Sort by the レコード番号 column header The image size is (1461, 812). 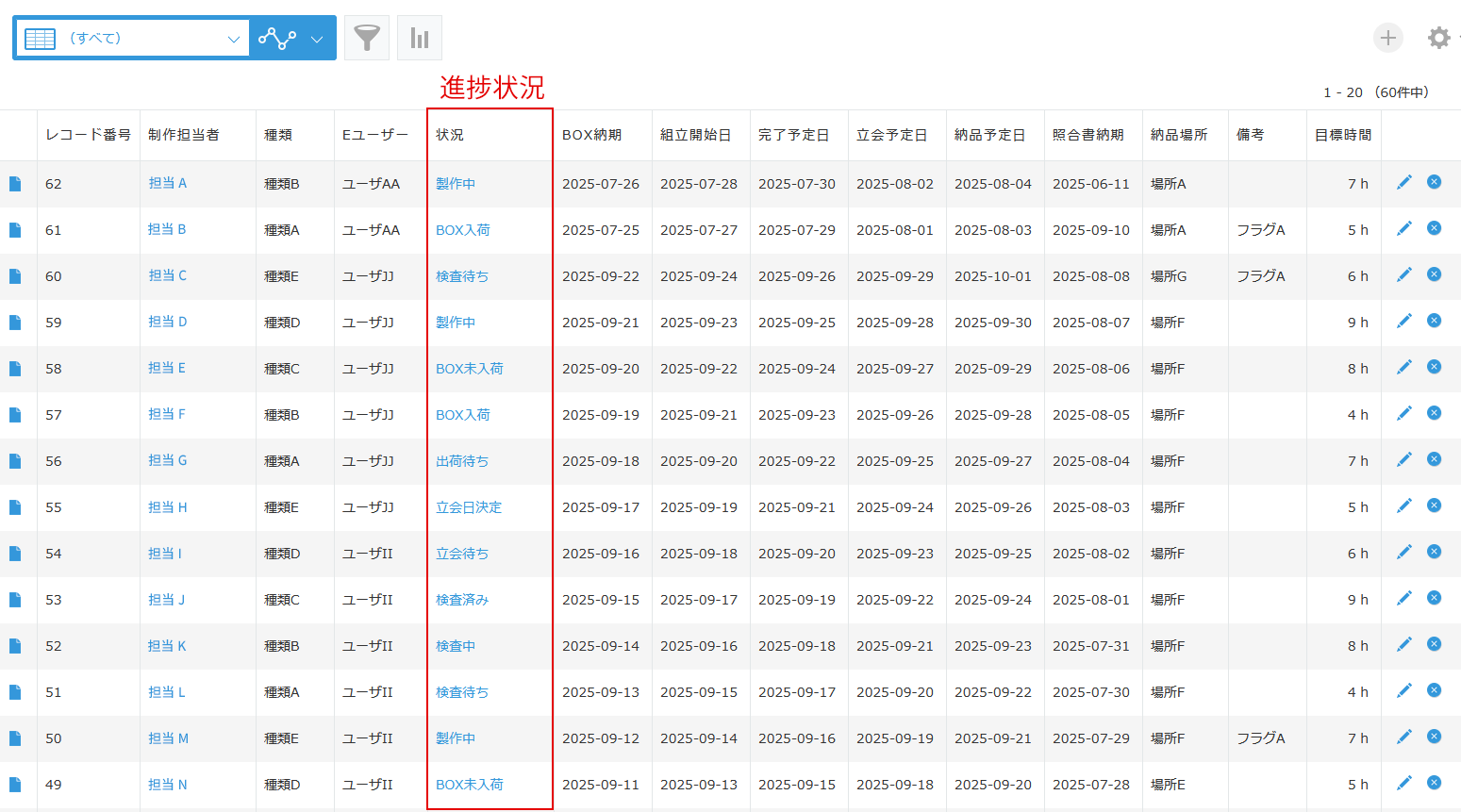(x=88, y=135)
